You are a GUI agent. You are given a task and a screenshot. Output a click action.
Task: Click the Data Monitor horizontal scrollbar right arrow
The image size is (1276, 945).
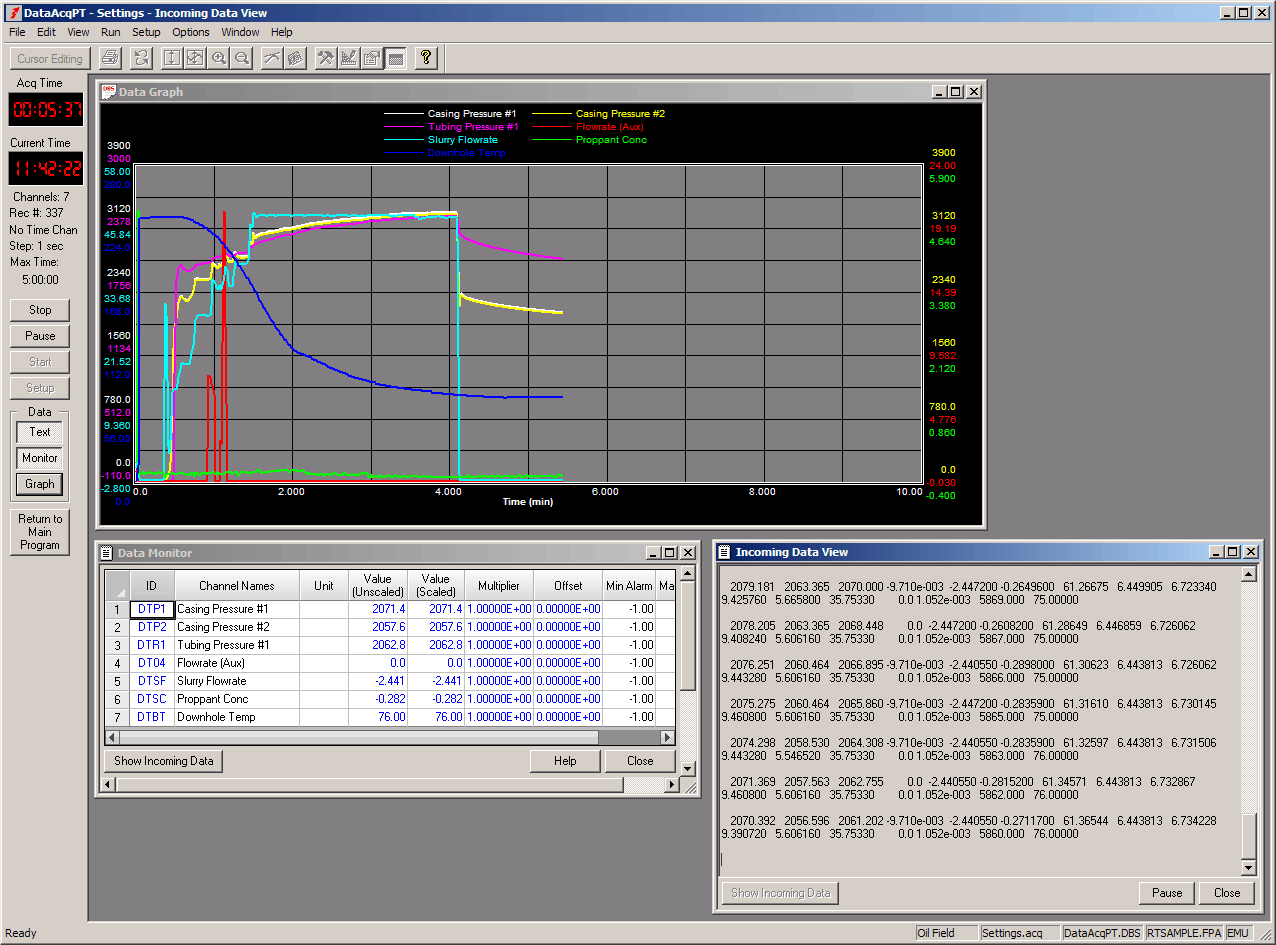(668, 737)
